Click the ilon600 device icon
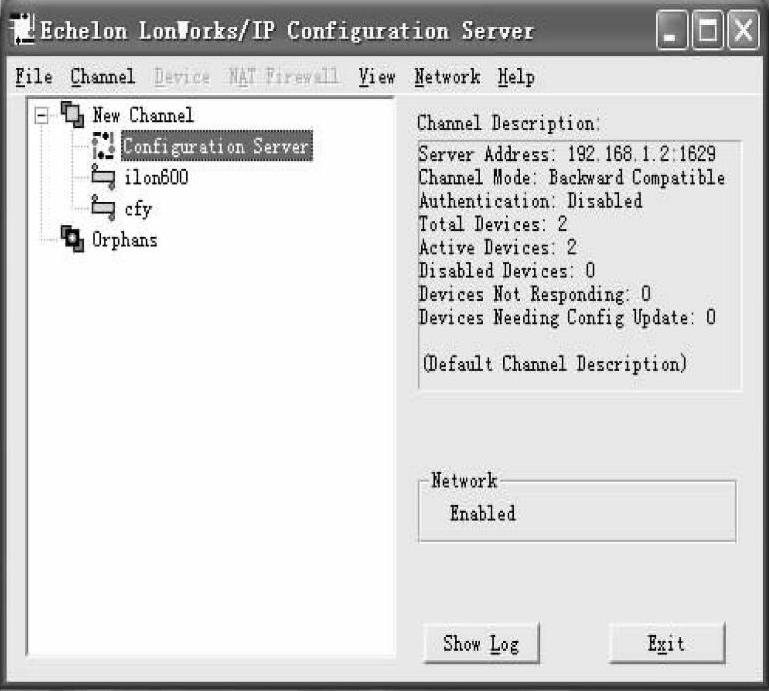 pyautogui.click(x=103, y=177)
